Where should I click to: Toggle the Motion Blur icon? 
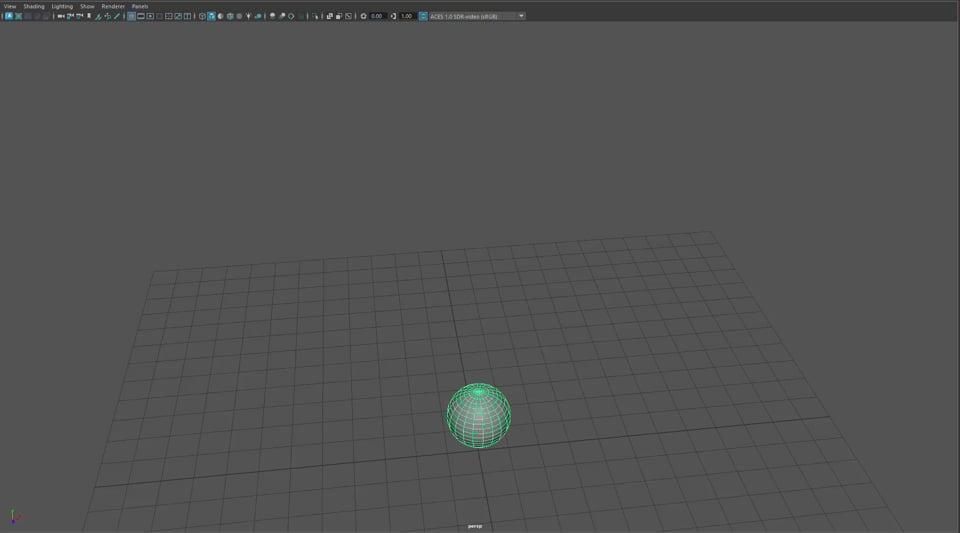[x=282, y=17]
